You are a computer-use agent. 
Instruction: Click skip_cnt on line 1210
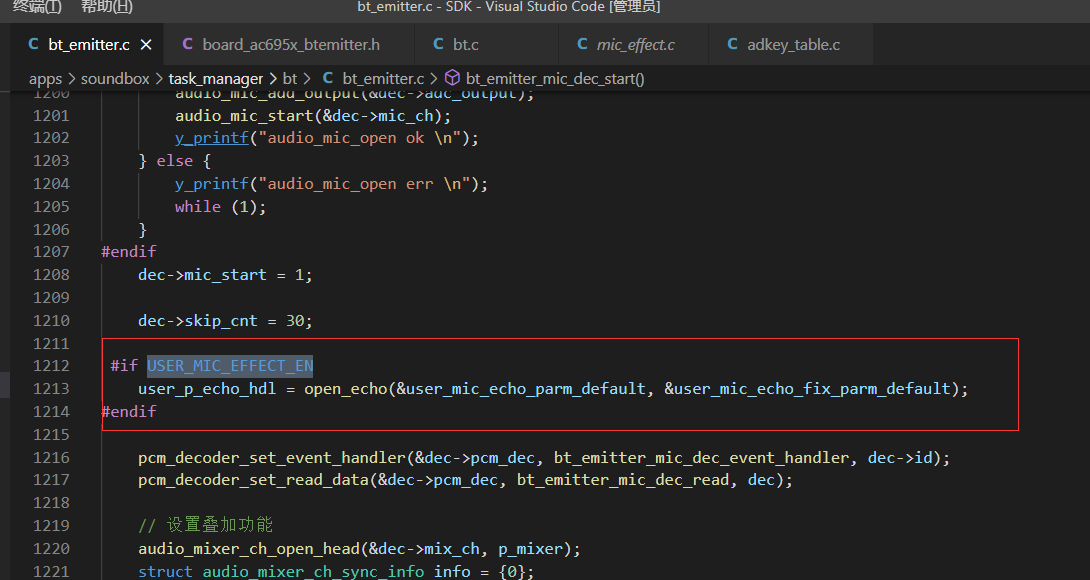point(221,321)
